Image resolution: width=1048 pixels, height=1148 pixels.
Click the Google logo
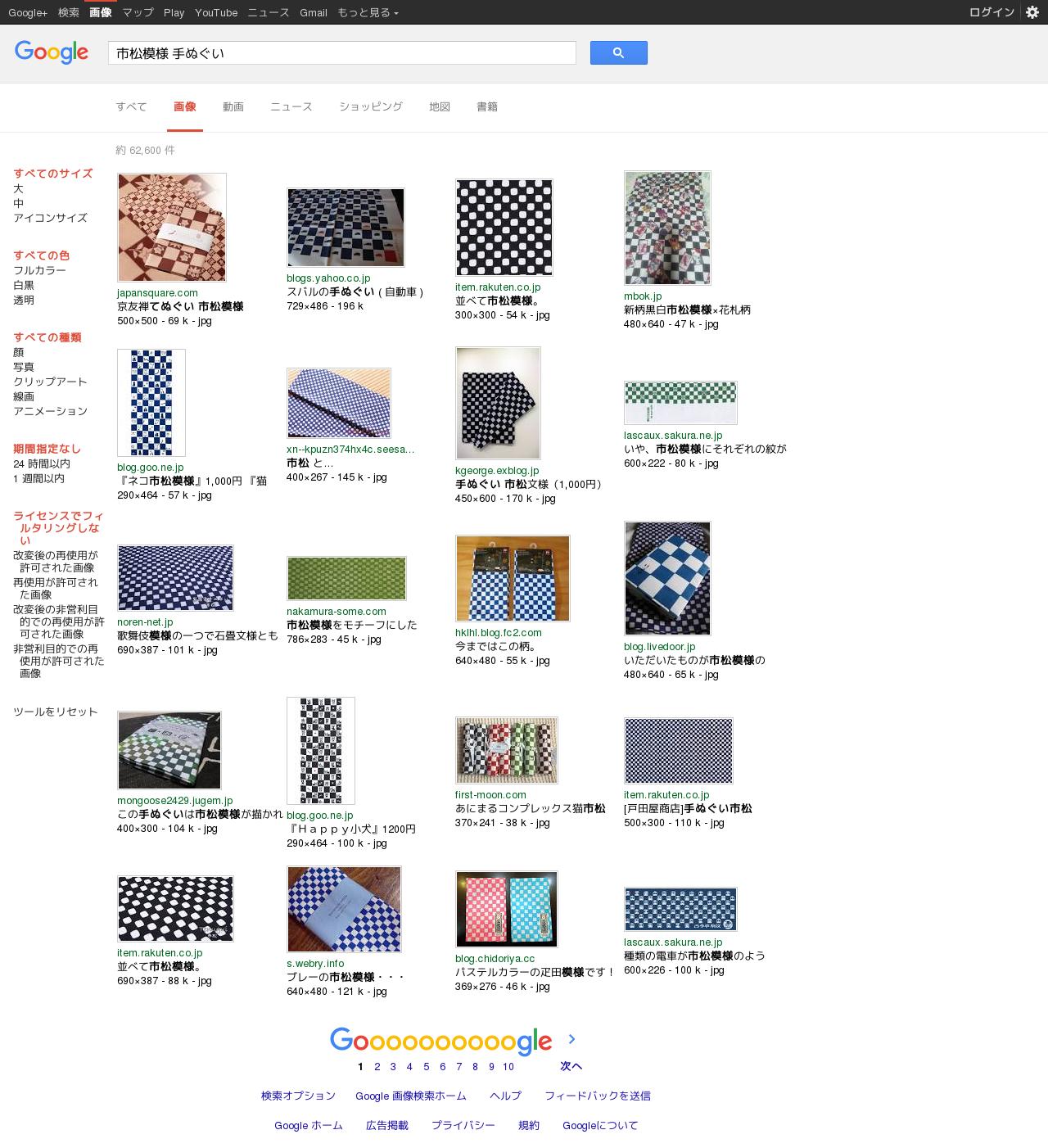click(51, 52)
